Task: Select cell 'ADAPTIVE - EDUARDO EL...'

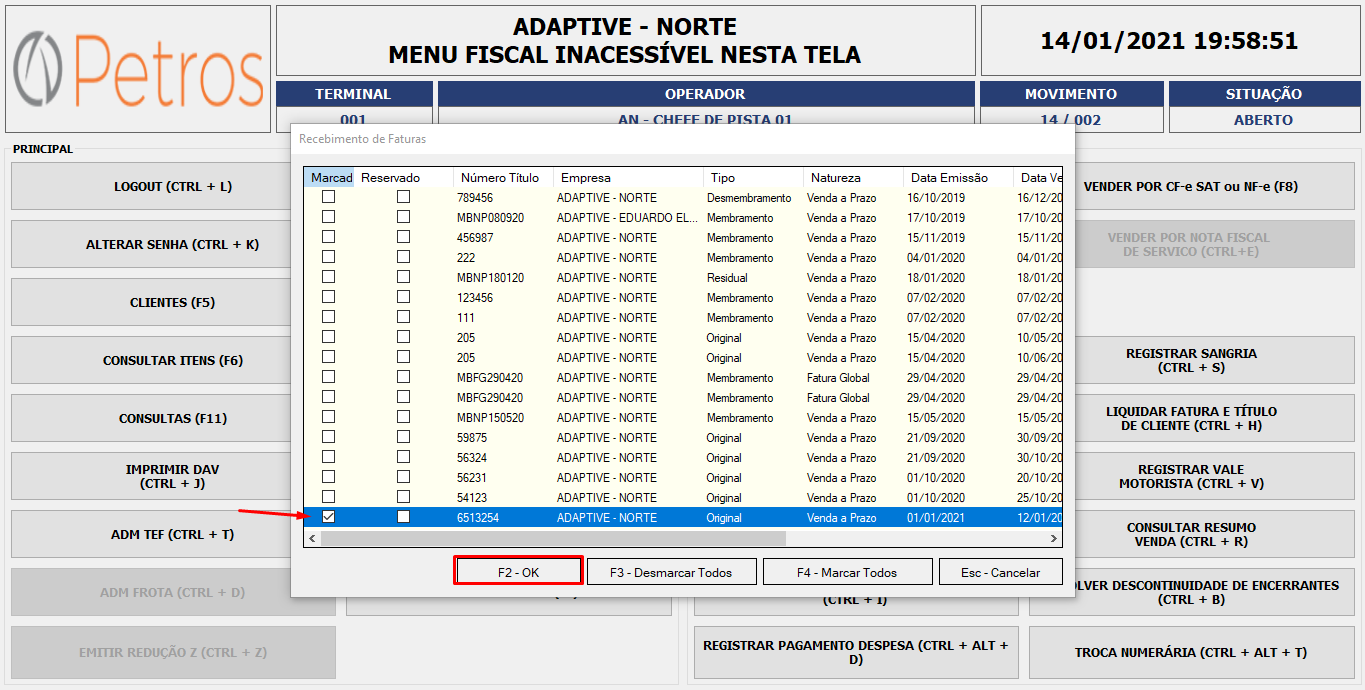Action: point(627,217)
